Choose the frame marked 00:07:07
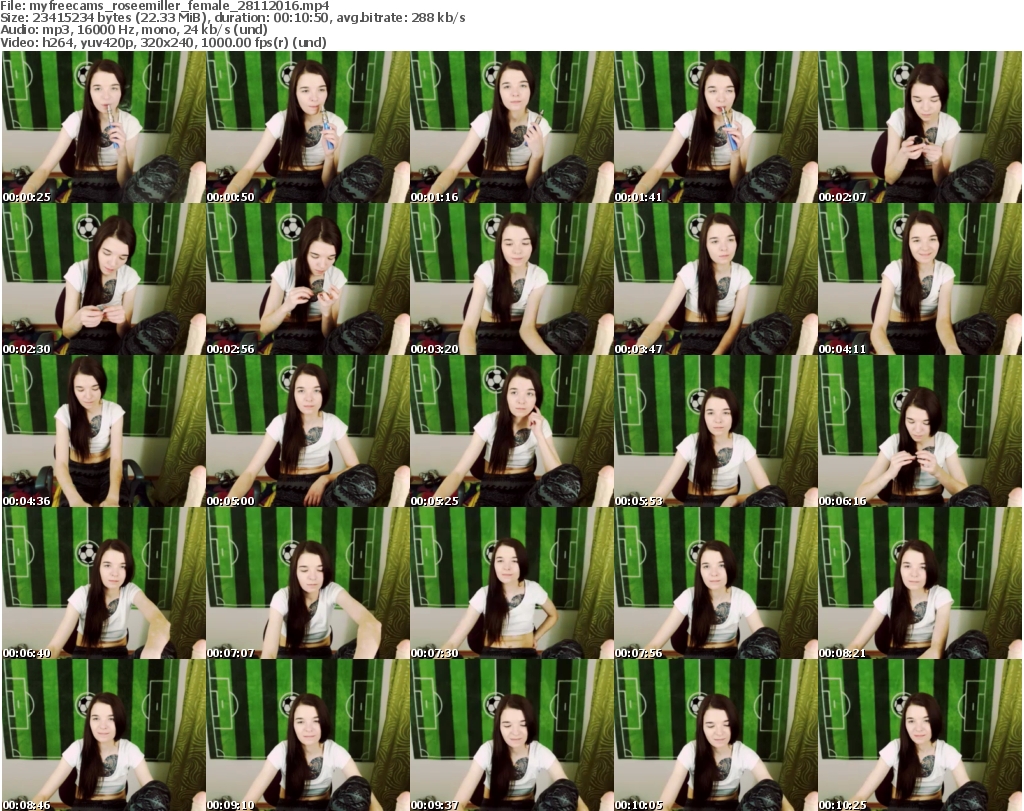 click(308, 583)
